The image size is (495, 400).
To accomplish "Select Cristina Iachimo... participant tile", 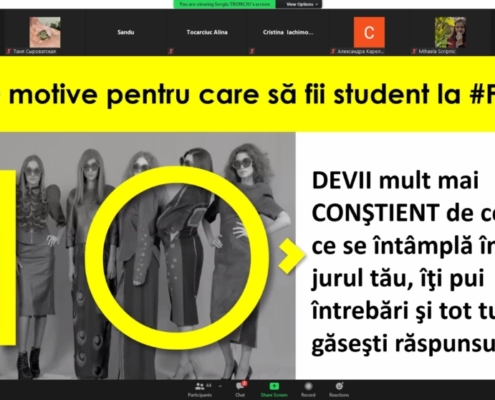I will click(288, 32).
